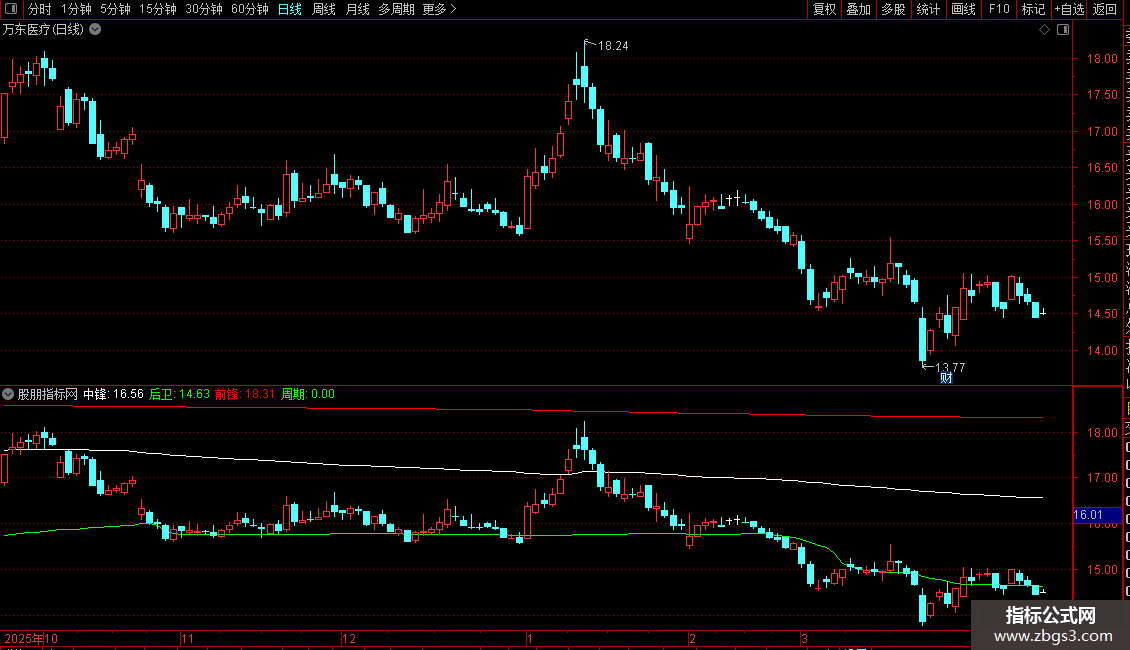Click the 13.77 low price label

950,368
